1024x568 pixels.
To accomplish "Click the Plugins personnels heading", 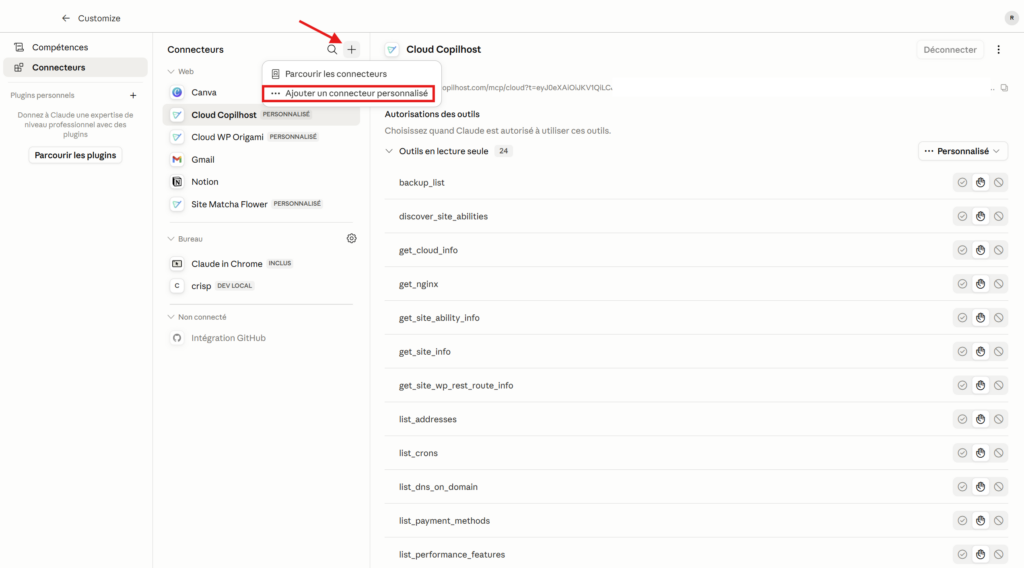I will pyautogui.click(x=42, y=95).
